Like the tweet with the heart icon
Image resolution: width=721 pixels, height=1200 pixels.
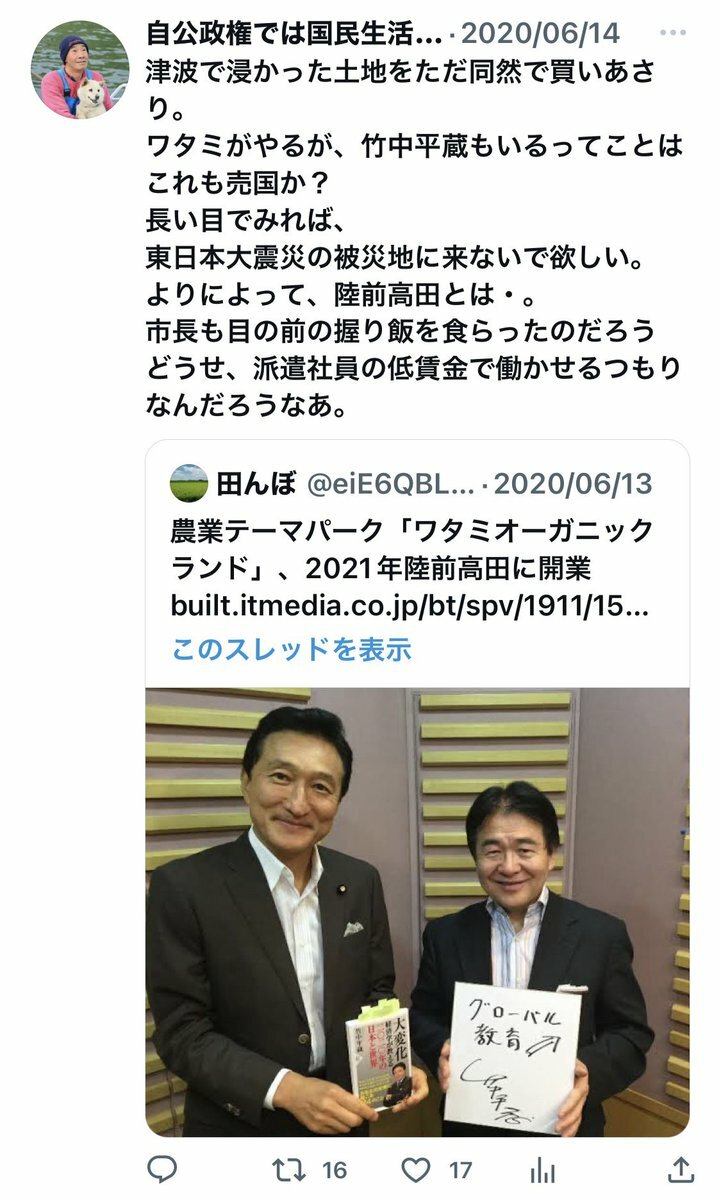pos(415,1169)
